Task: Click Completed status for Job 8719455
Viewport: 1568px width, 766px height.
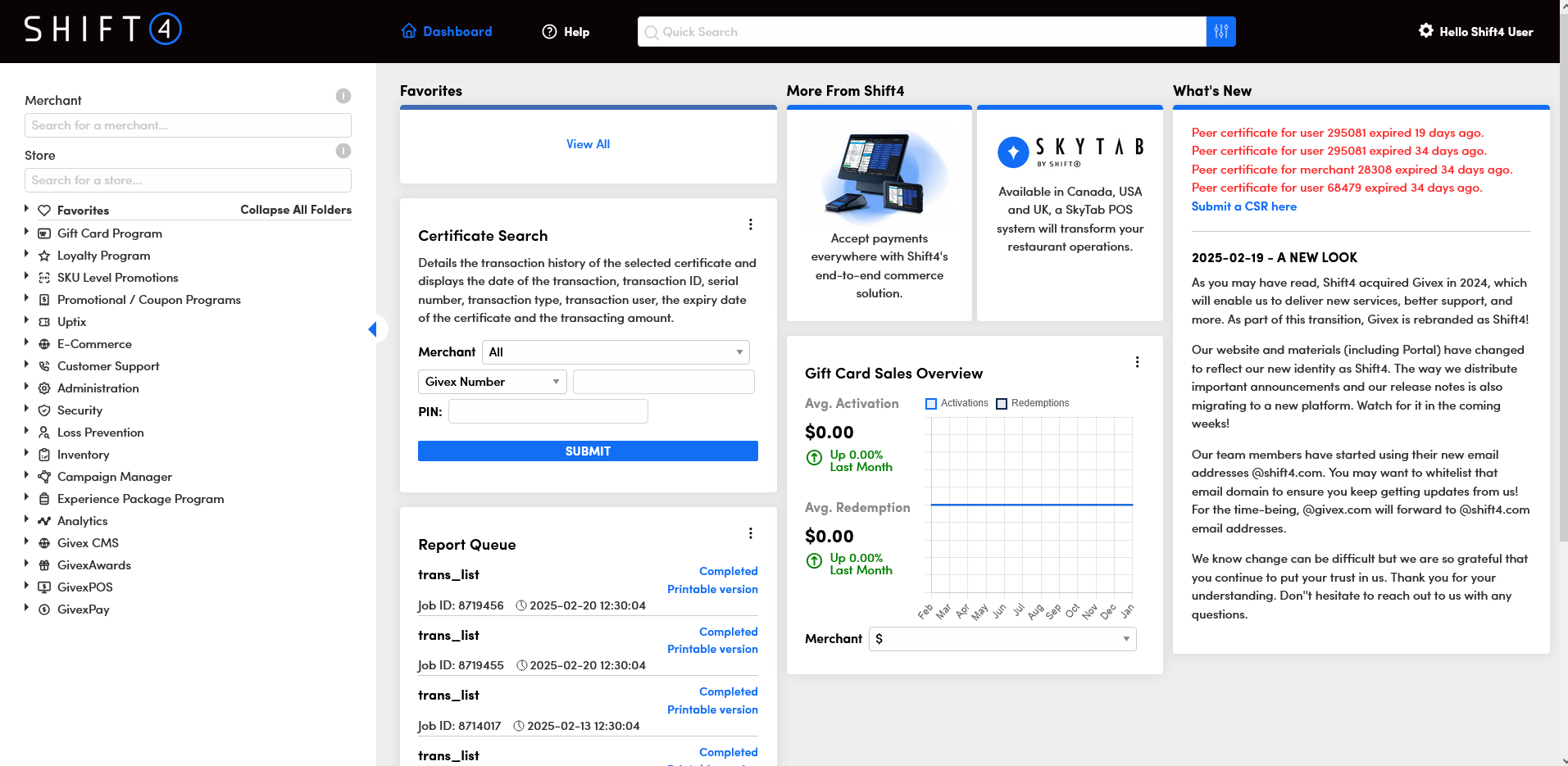Action: coord(728,632)
